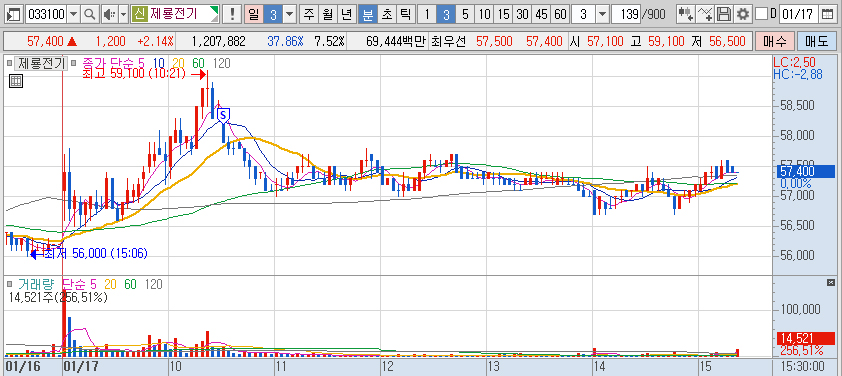Click the 14,521주(256.51%) volume readout
Screen dimensions: 842x376
pos(59,297)
